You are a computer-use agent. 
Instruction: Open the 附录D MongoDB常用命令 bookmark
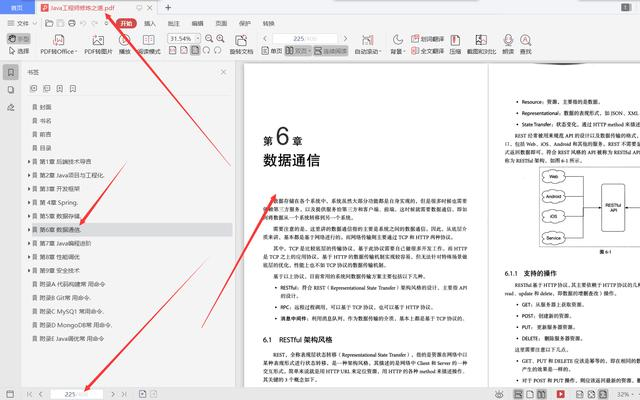coord(76,325)
